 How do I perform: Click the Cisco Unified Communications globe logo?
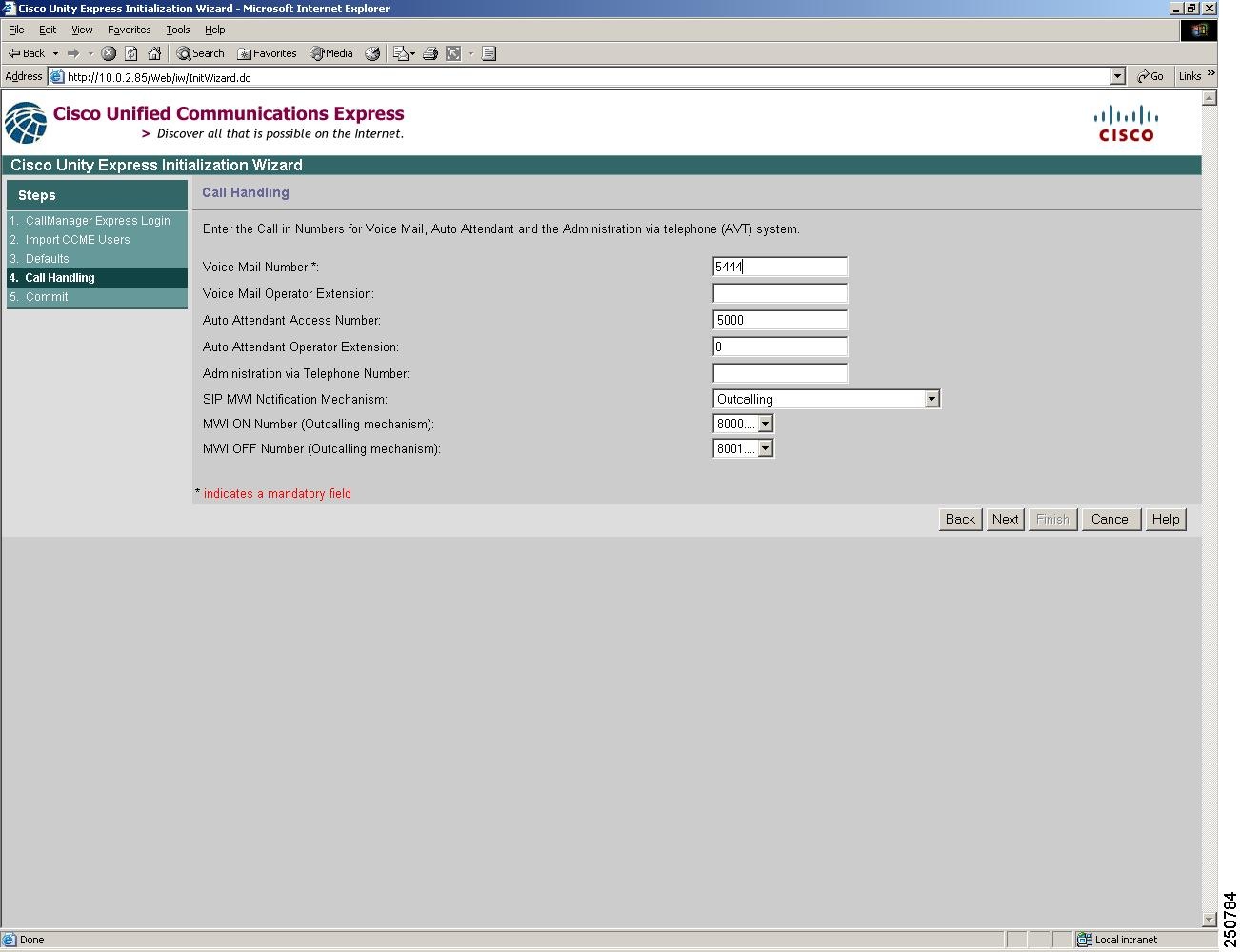pos(26,124)
